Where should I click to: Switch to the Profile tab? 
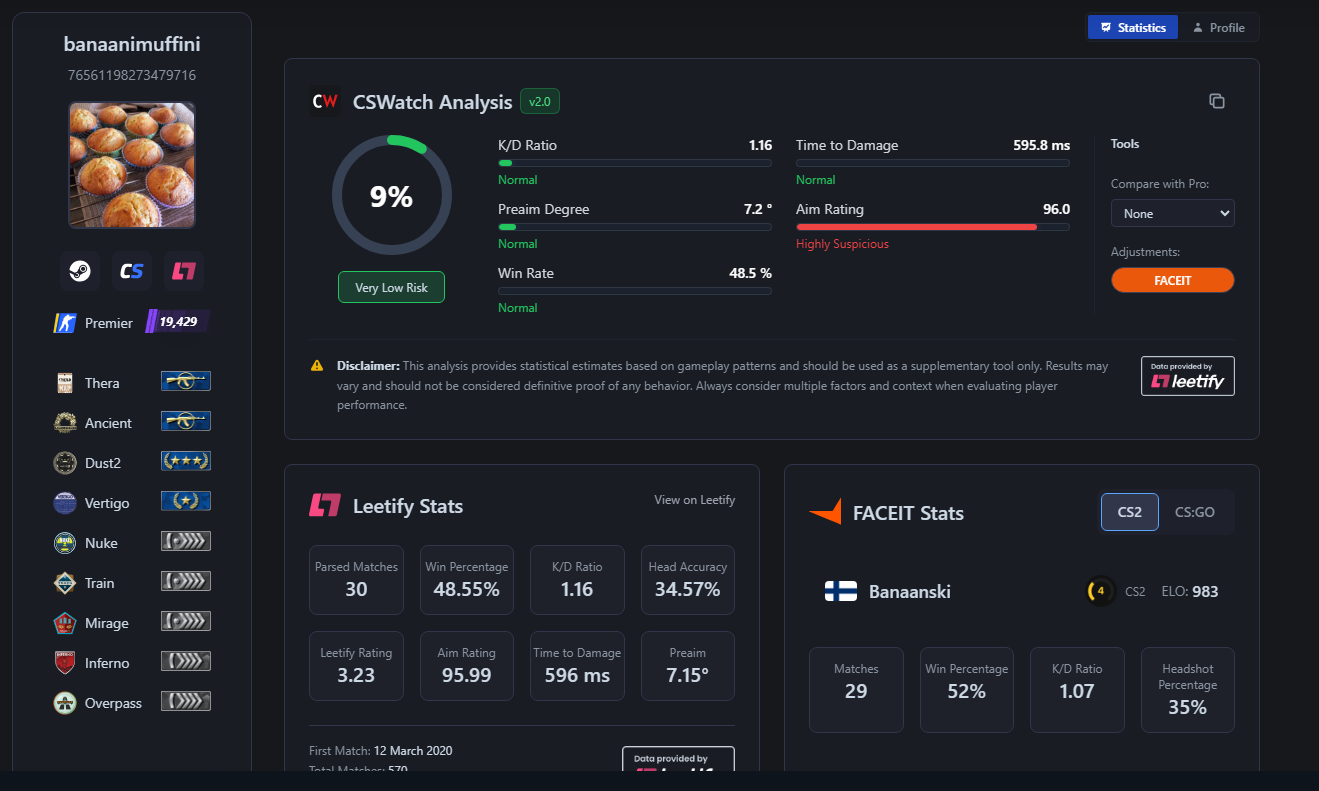click(1218, 28)
